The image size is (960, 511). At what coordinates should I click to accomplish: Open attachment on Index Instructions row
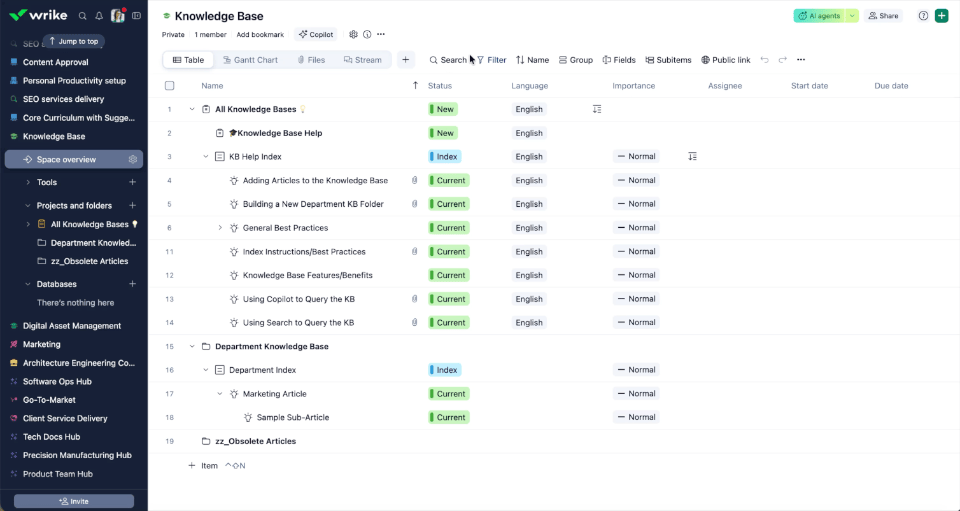point(414,252)
